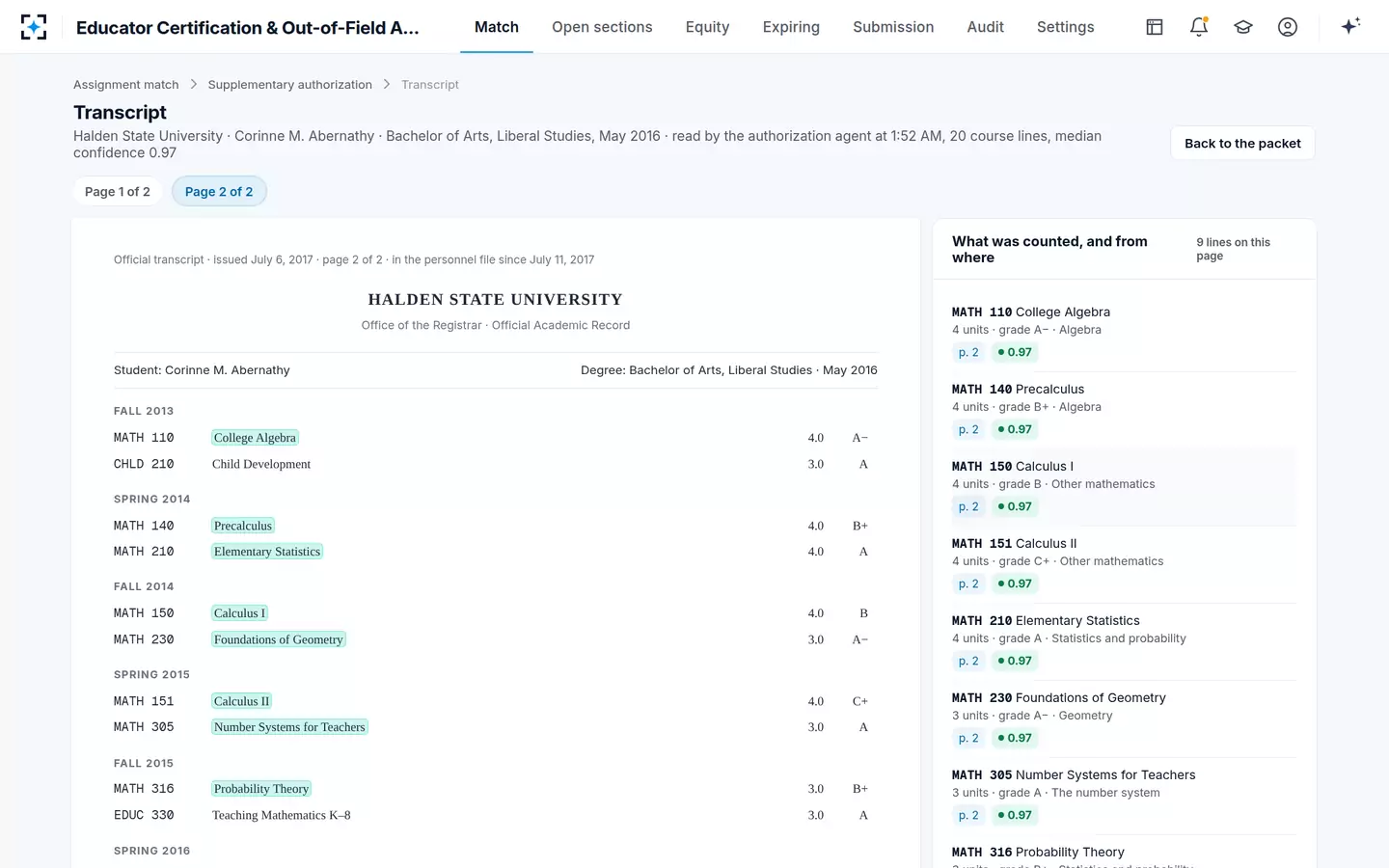Select highlighted Elementary Statistics on transcript
This screenshot has height=868, width=1389.
coord(267,552)
